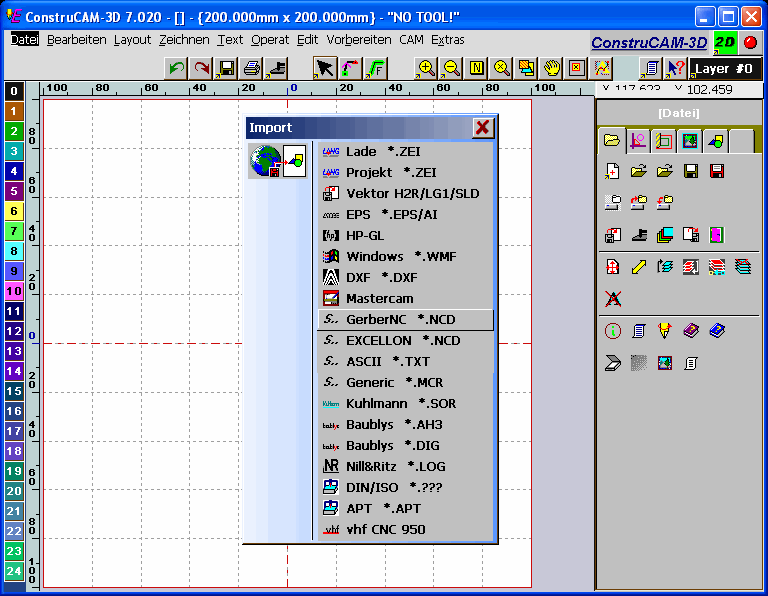Image resolution: width=768 pixels, height=596 pixels.
Task: Select the arrow pointer selection tool
Action: click(324, 68)
